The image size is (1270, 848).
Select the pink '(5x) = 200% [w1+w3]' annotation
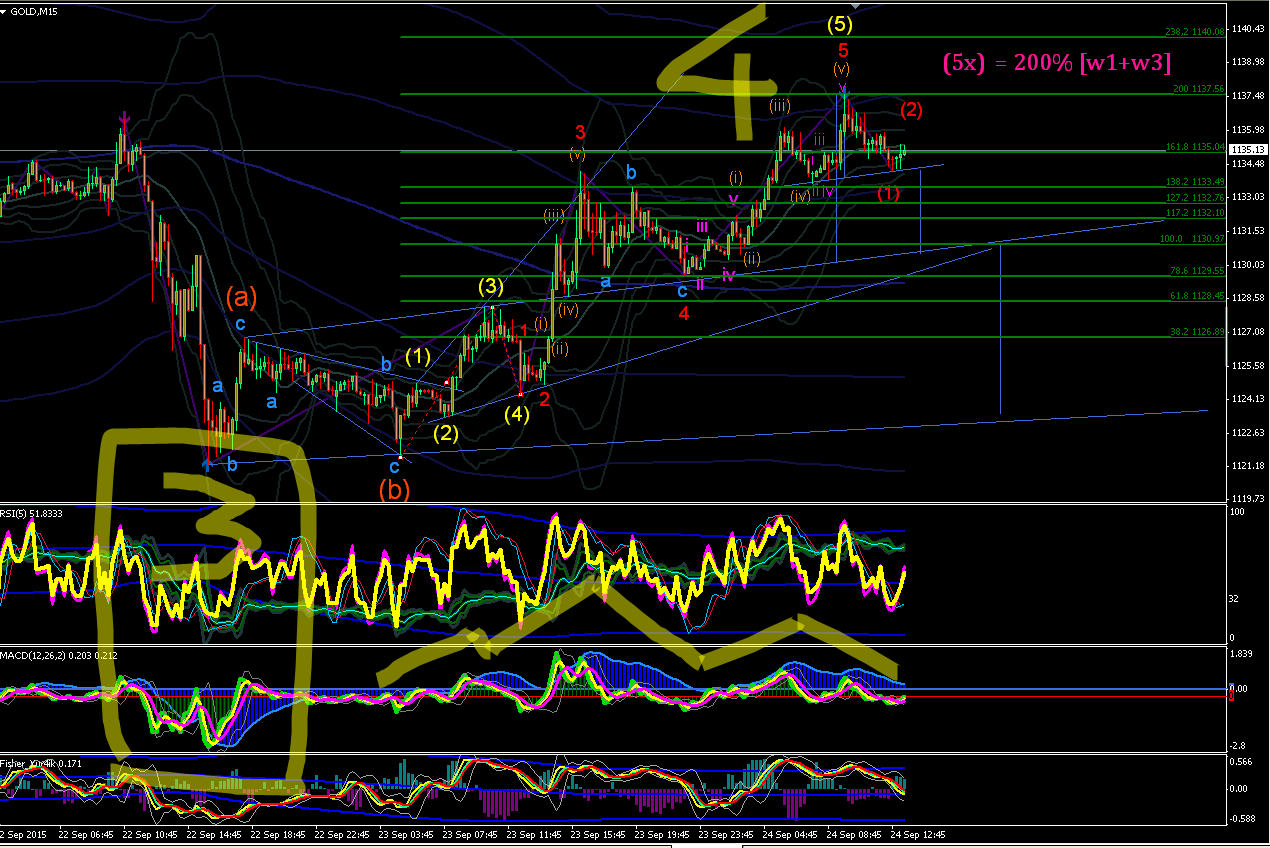pyautogui.click(x=1058, y=62)
